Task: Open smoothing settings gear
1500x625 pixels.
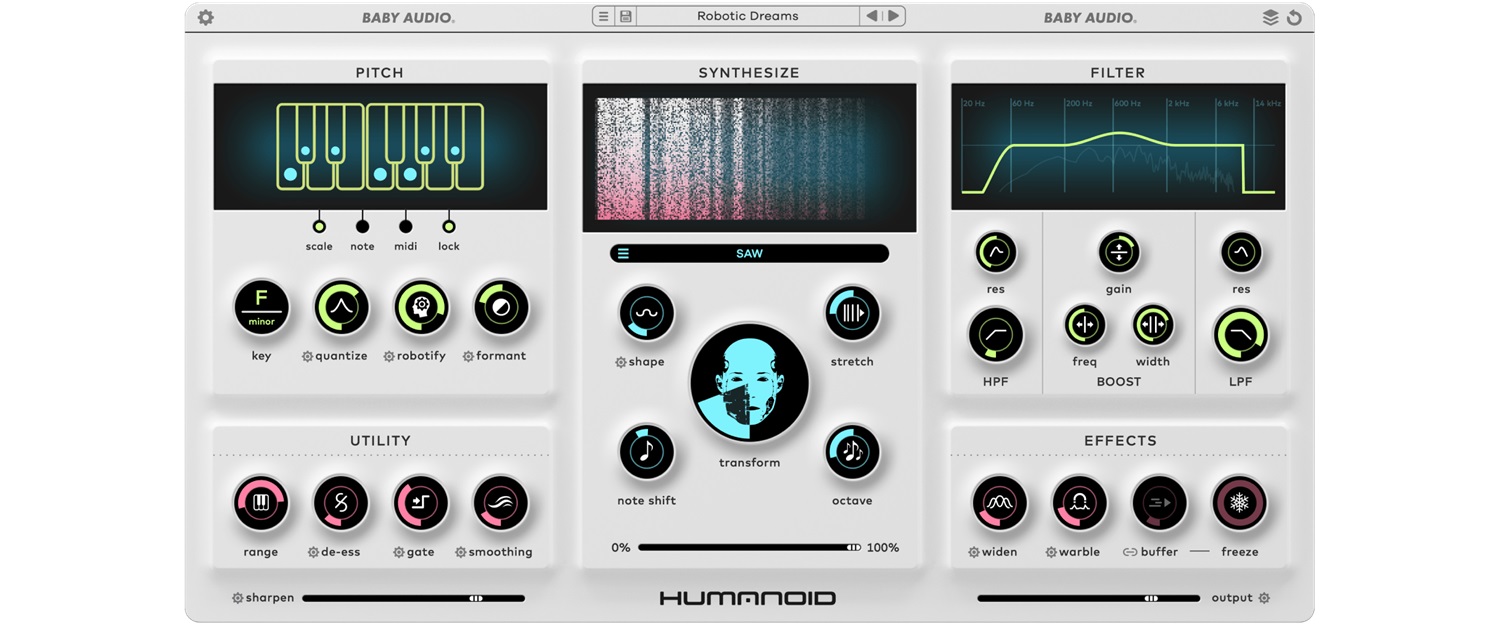Action: [x=461, y=552]
